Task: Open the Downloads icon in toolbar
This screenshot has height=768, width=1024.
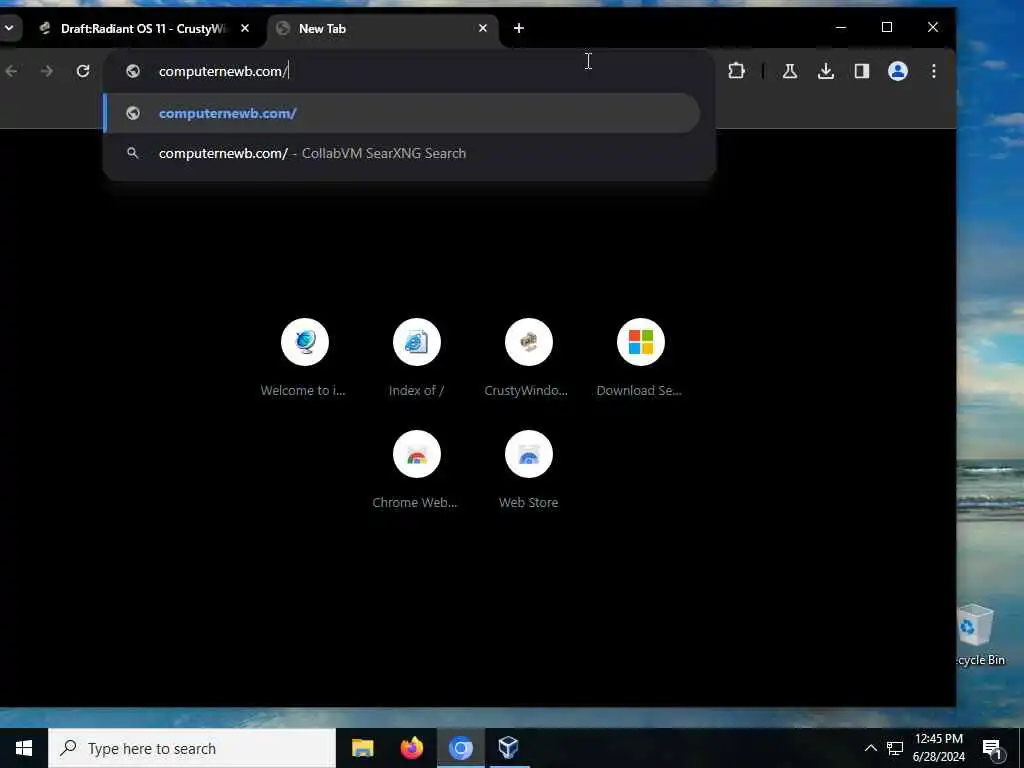Action: tap(825, 71)
